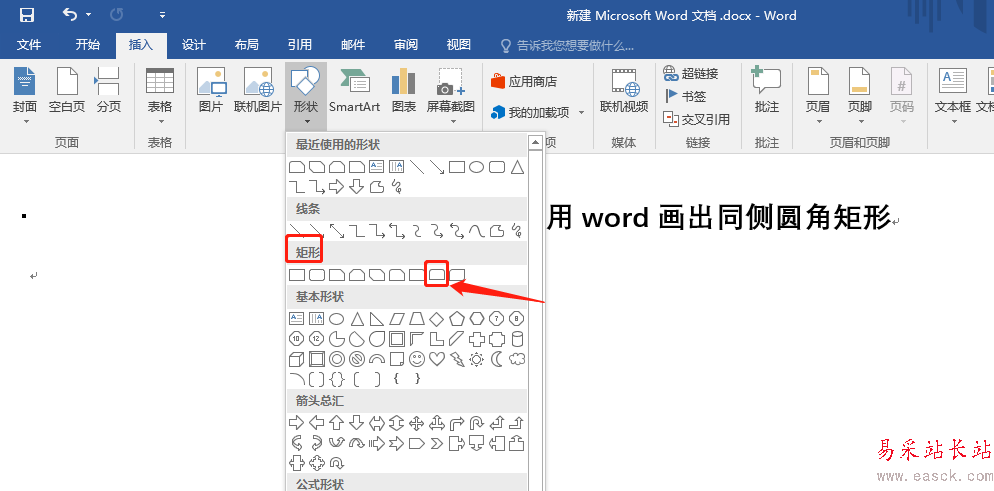
Task: Switch to the 布局 ribbon tab
Action: pyautogui.click(x=247, y=44)
